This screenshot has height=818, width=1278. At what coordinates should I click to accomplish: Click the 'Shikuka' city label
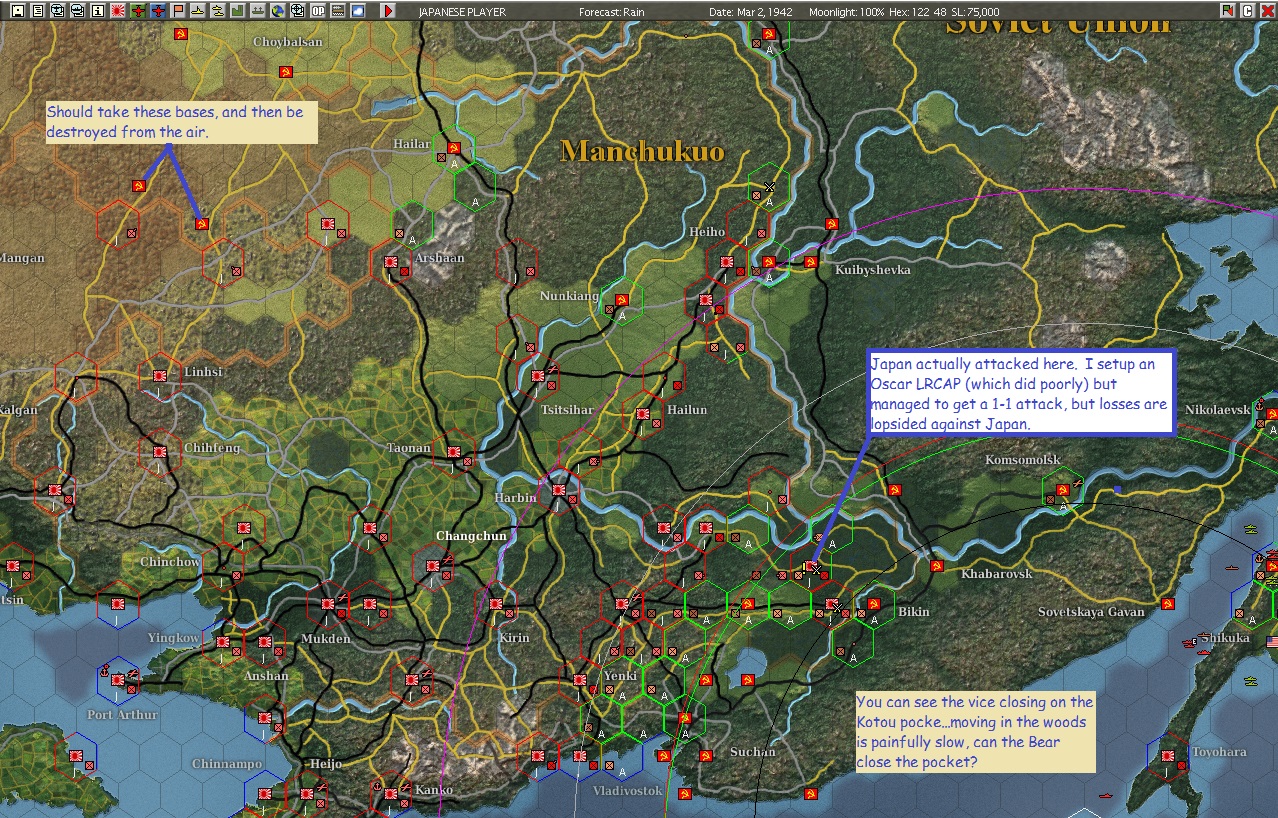pyautogui.click(x=1225, y=638)
